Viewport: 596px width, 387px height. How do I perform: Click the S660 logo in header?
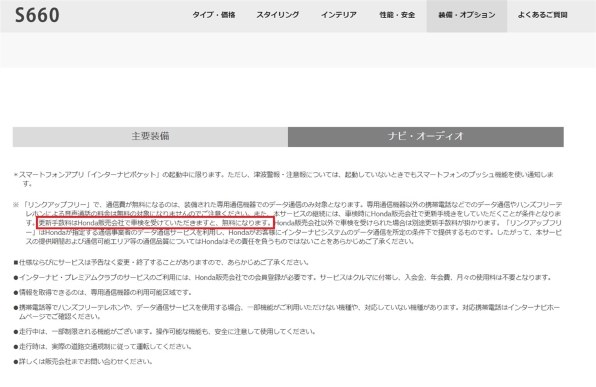37,15
